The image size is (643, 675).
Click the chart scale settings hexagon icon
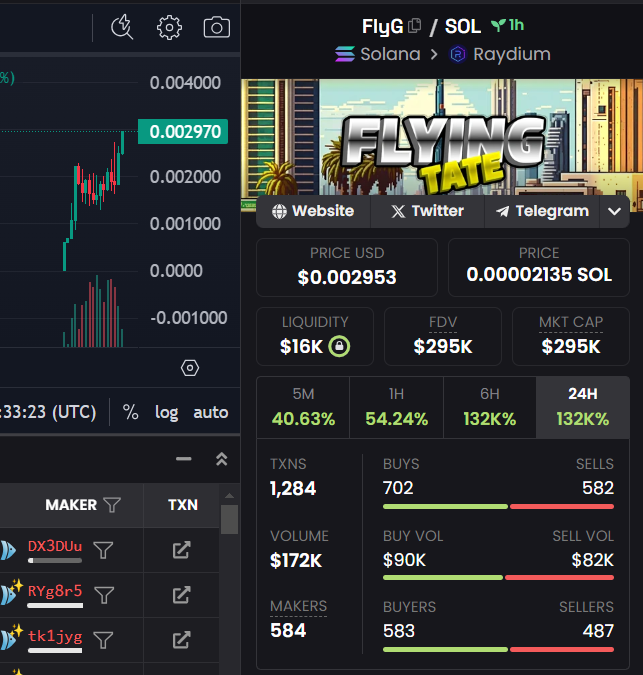point(190,368)
